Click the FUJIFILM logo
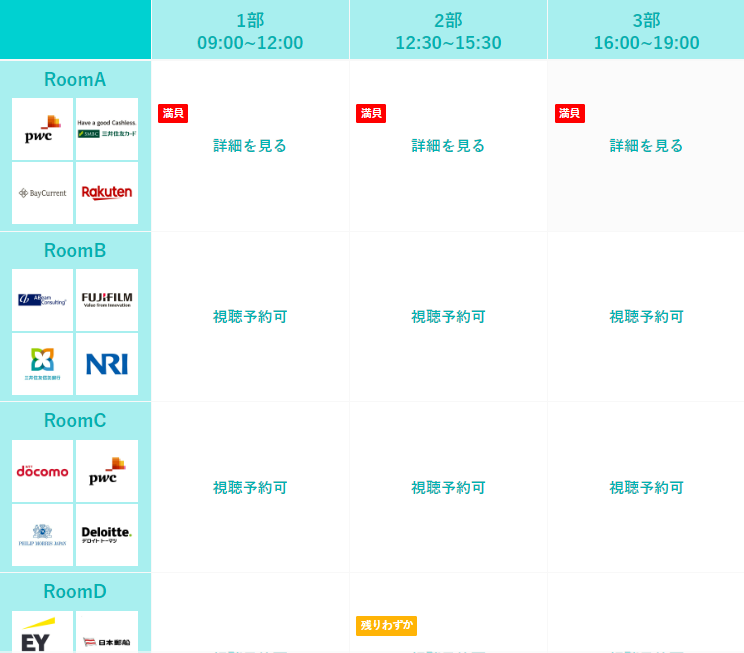 [x=107, y=300]
